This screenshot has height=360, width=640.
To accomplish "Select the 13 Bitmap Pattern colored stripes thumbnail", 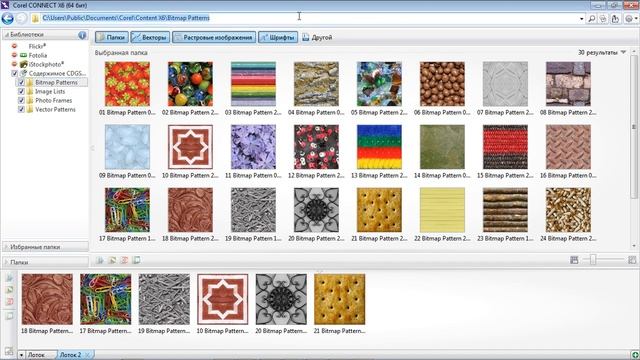I will click(379, 147).
